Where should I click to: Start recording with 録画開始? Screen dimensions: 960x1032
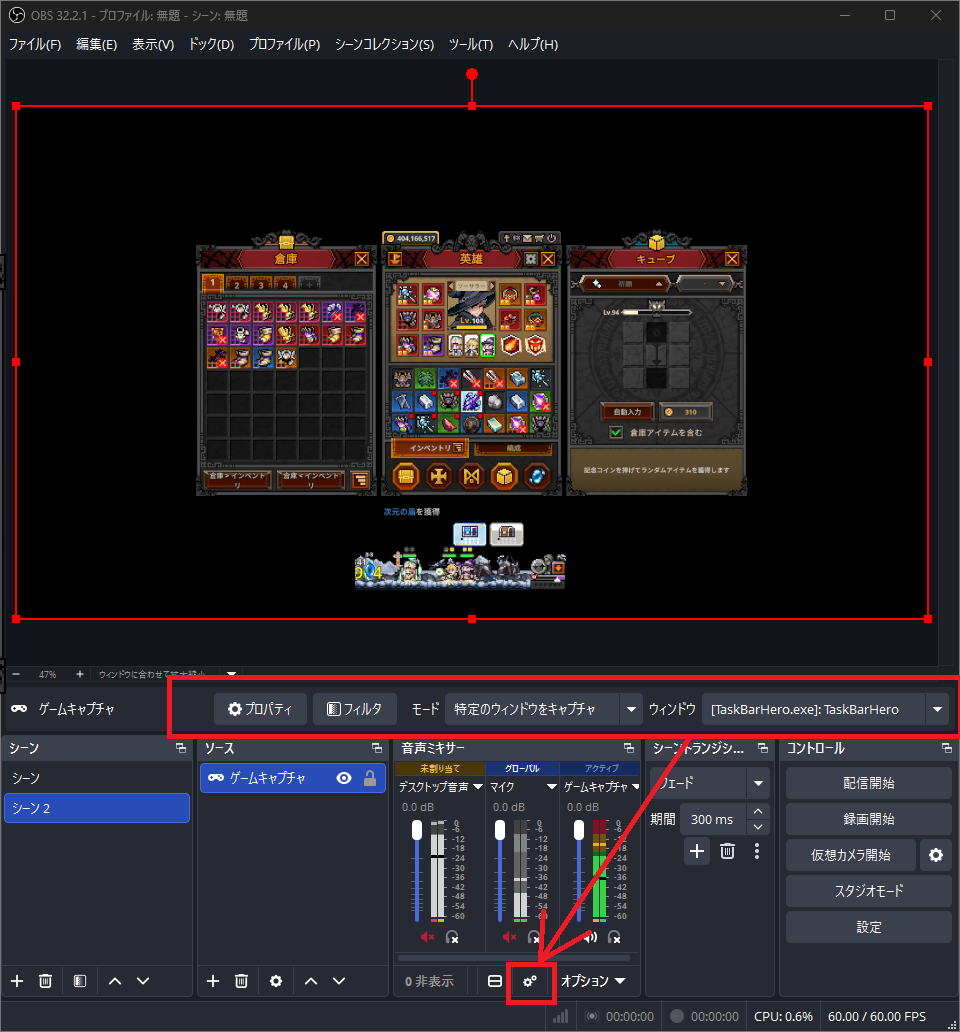pyautogui.click(x=869, y=819)
